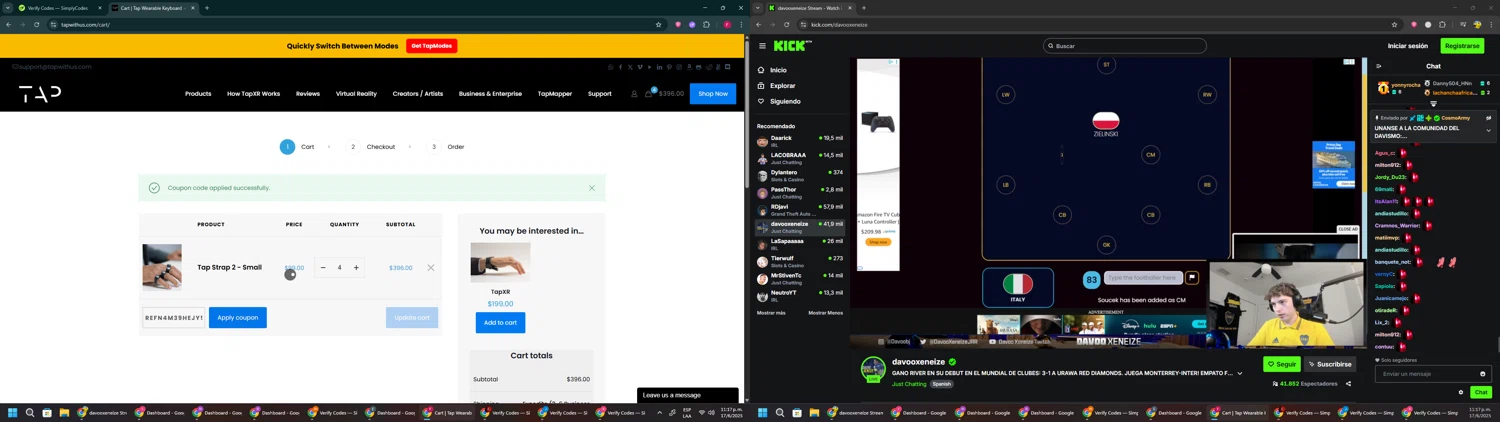Click the blue Shop Now button
The image size is (1500, 422).
pos(713,94)
